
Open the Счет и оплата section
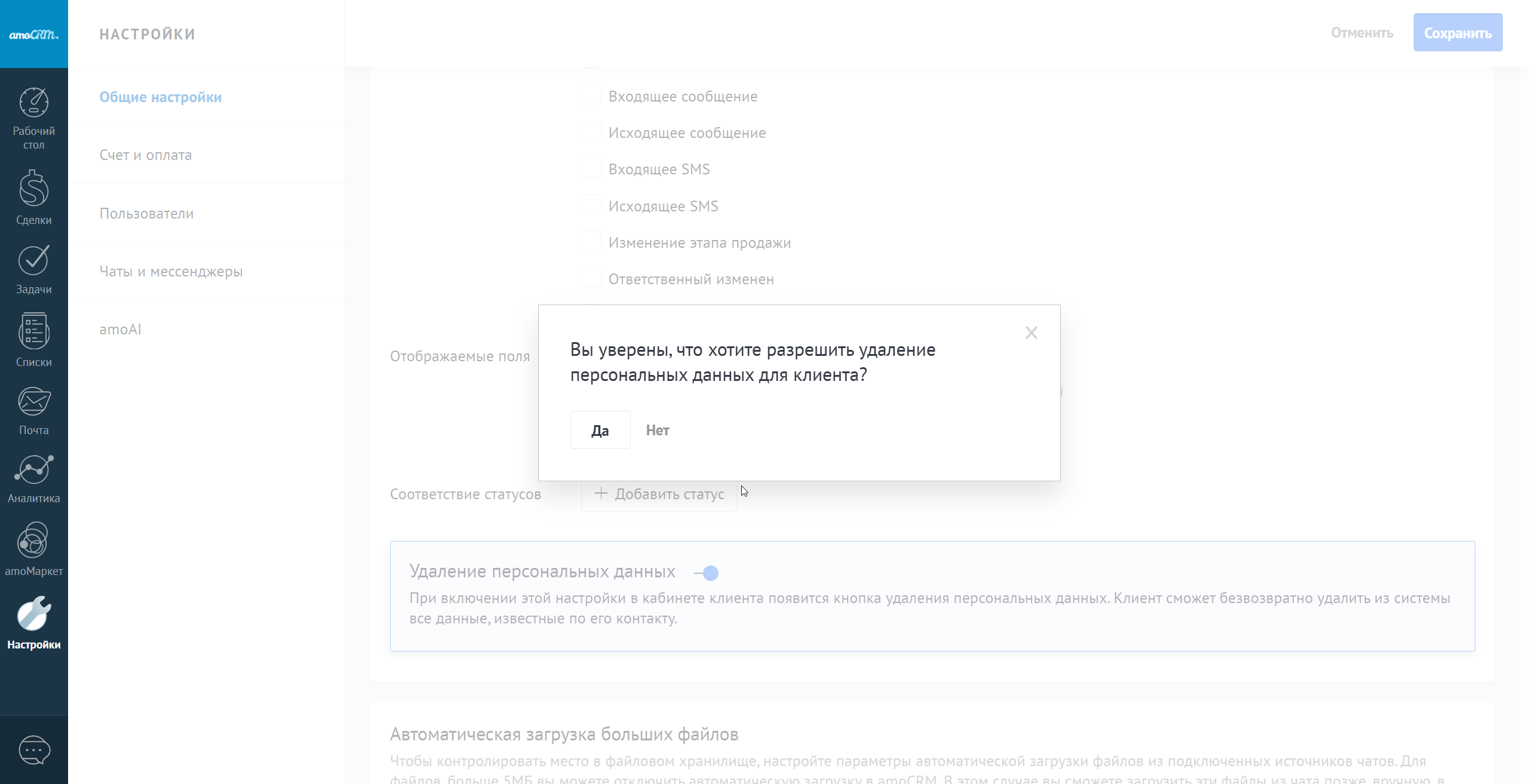146,155
